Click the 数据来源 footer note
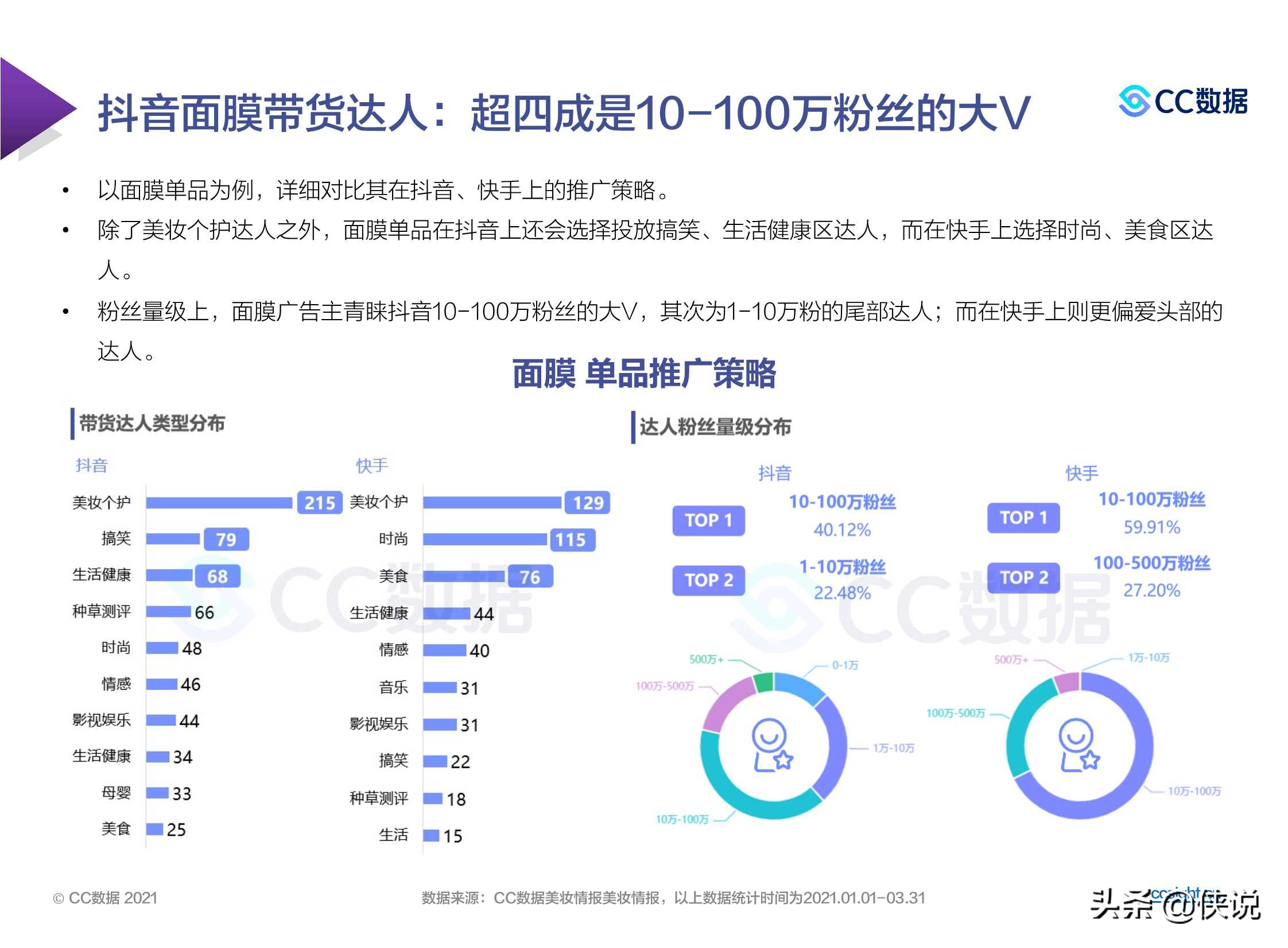The width and height of the screenshot is (1288, 948). [x=673, y=898]
